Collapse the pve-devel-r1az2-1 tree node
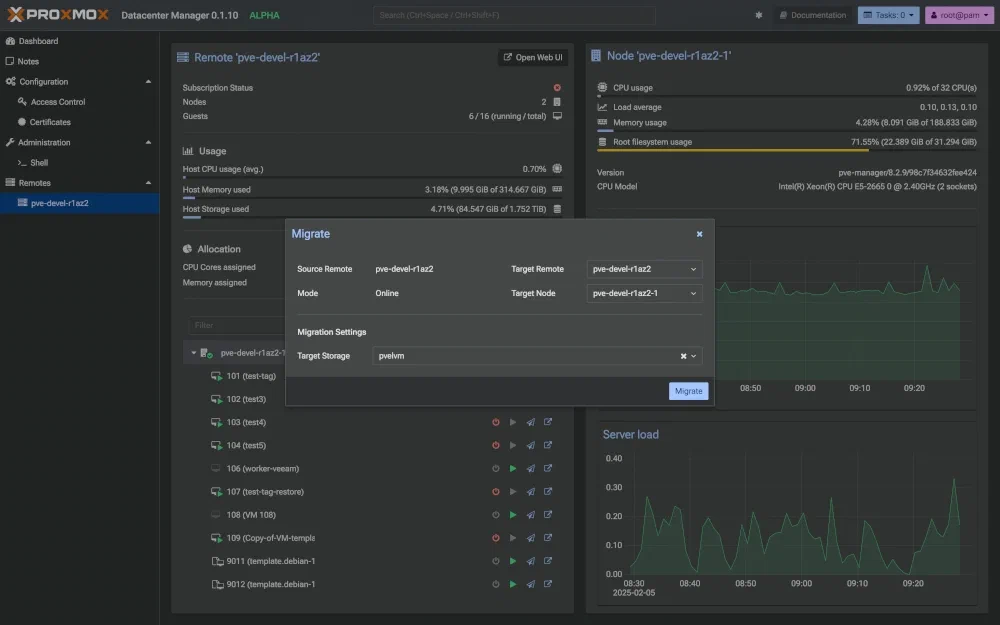The height and width of the screenshot is (625, 1000). pos(194,352)
